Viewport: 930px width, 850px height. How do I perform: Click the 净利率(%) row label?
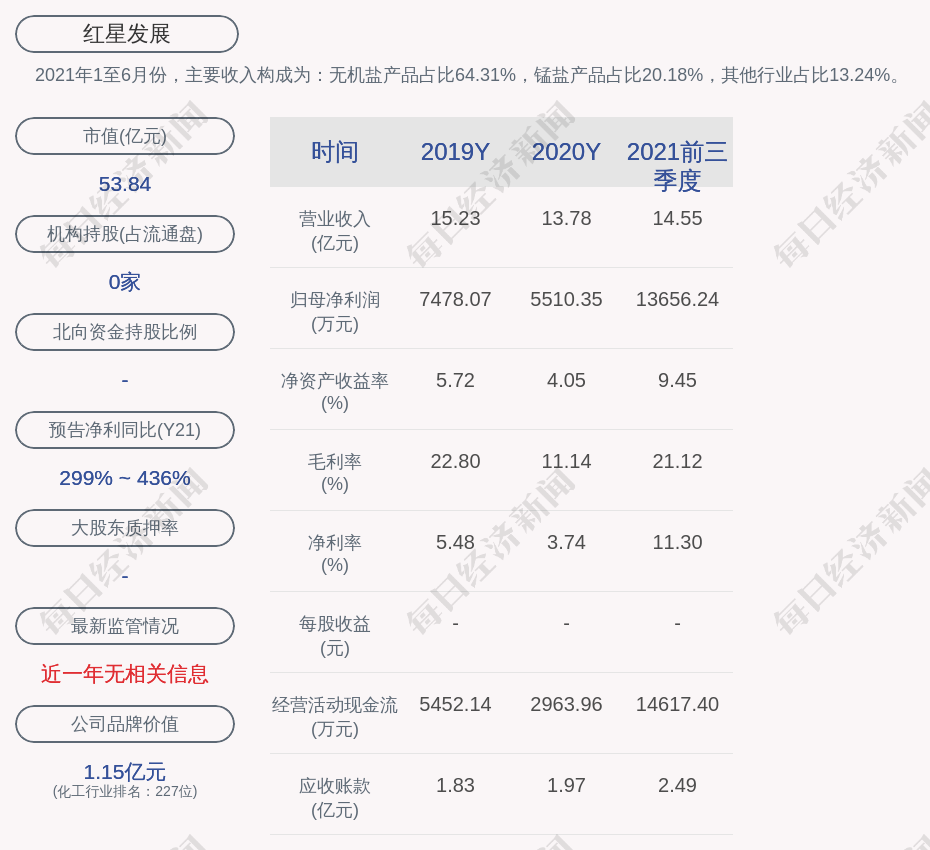pyautogui.click(x=335, y=554)
